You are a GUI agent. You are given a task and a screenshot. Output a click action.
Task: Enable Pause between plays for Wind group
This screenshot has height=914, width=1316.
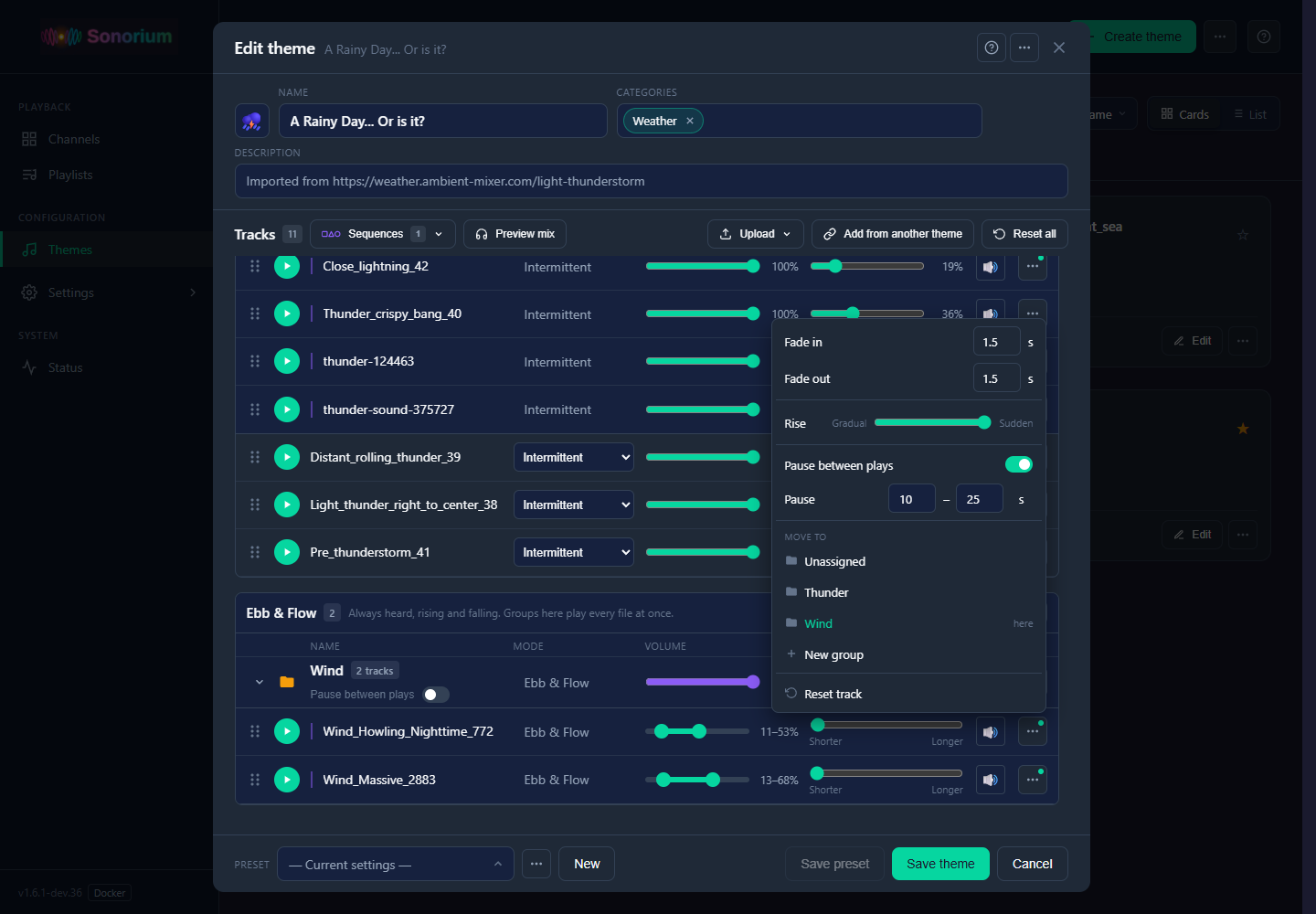(436, 695)
